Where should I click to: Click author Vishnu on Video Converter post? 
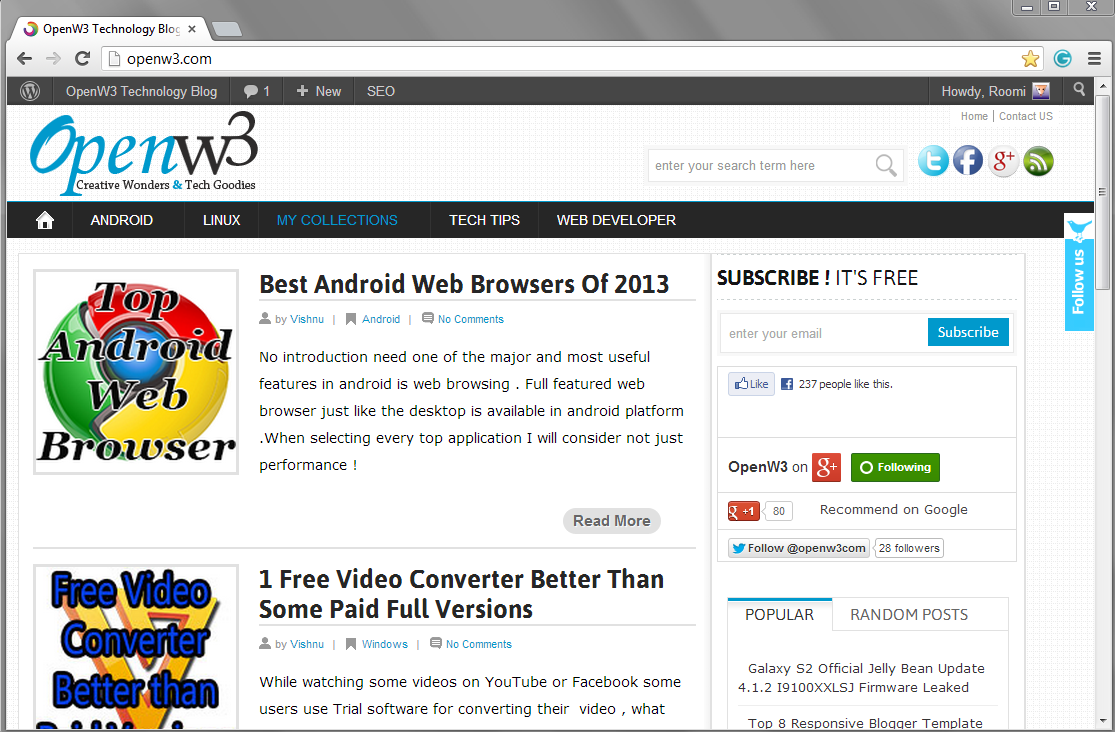click(307, 645)
